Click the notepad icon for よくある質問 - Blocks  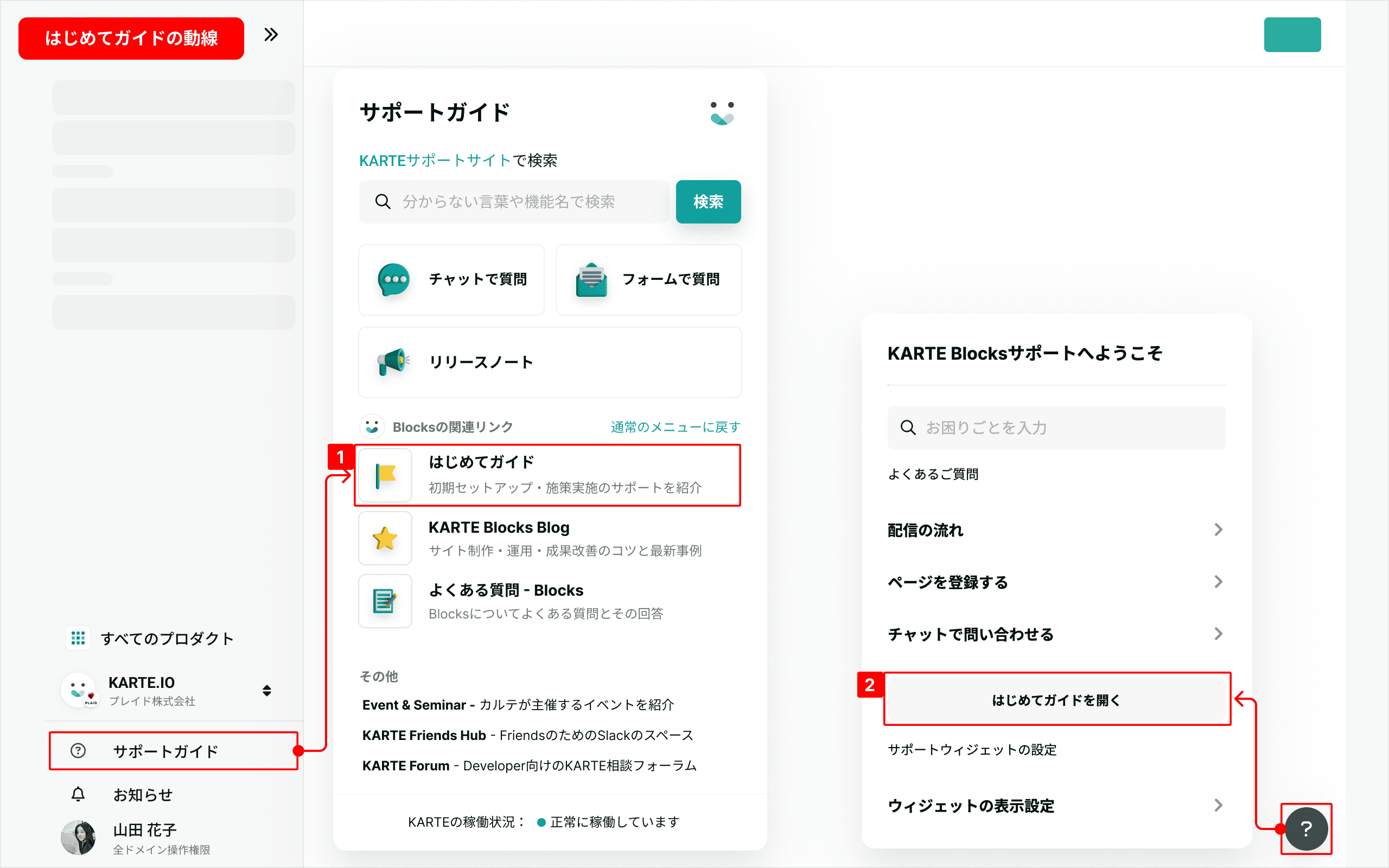point(385,601)
